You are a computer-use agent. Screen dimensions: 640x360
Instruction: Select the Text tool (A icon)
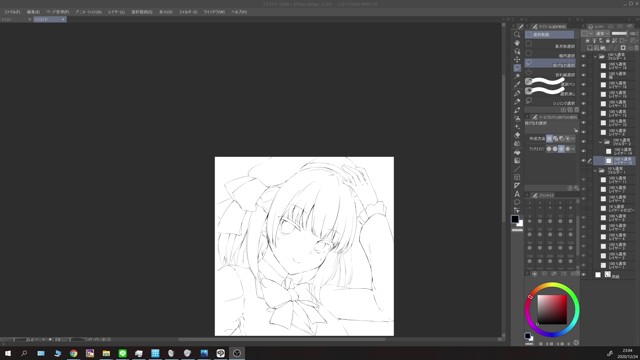[517, 194]
